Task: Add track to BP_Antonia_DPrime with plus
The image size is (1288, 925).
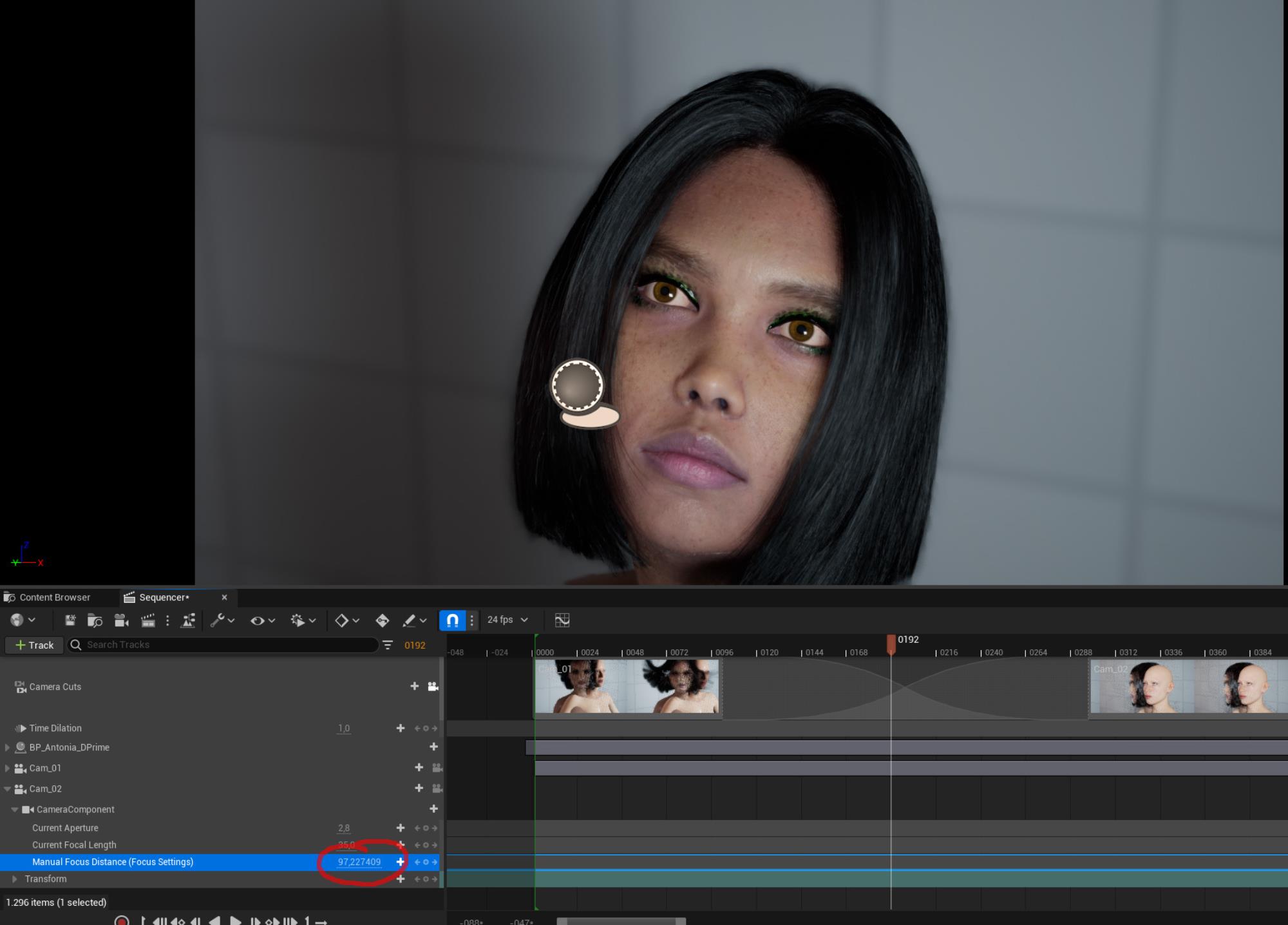Action: click(433, 747)
